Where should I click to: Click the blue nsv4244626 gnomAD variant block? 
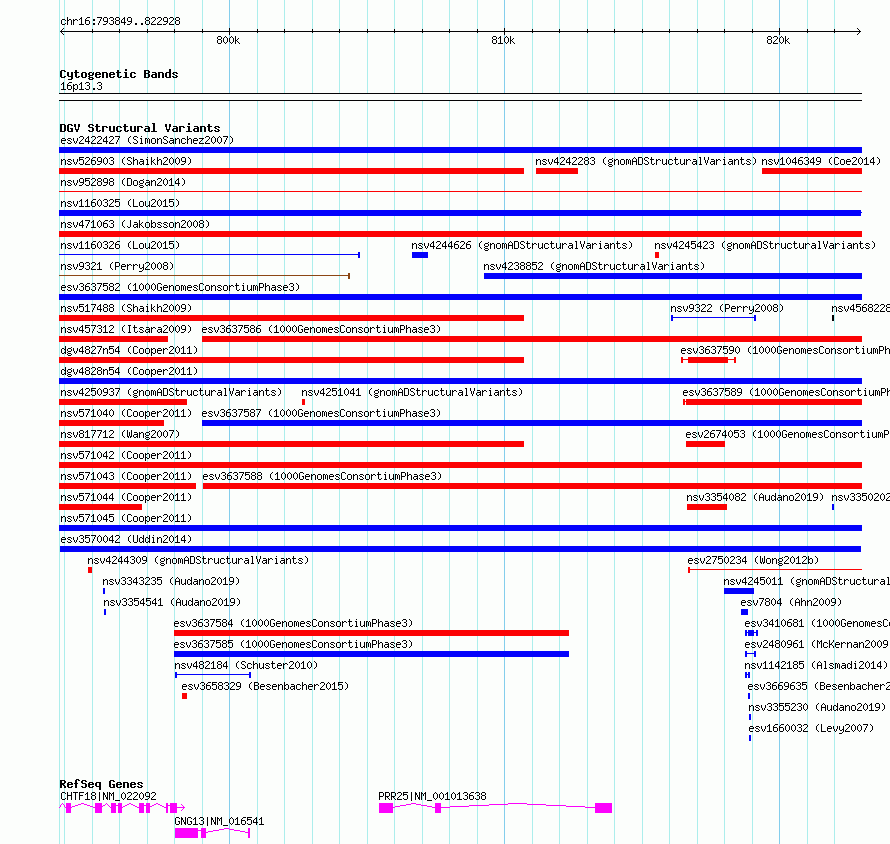(420, 255)
